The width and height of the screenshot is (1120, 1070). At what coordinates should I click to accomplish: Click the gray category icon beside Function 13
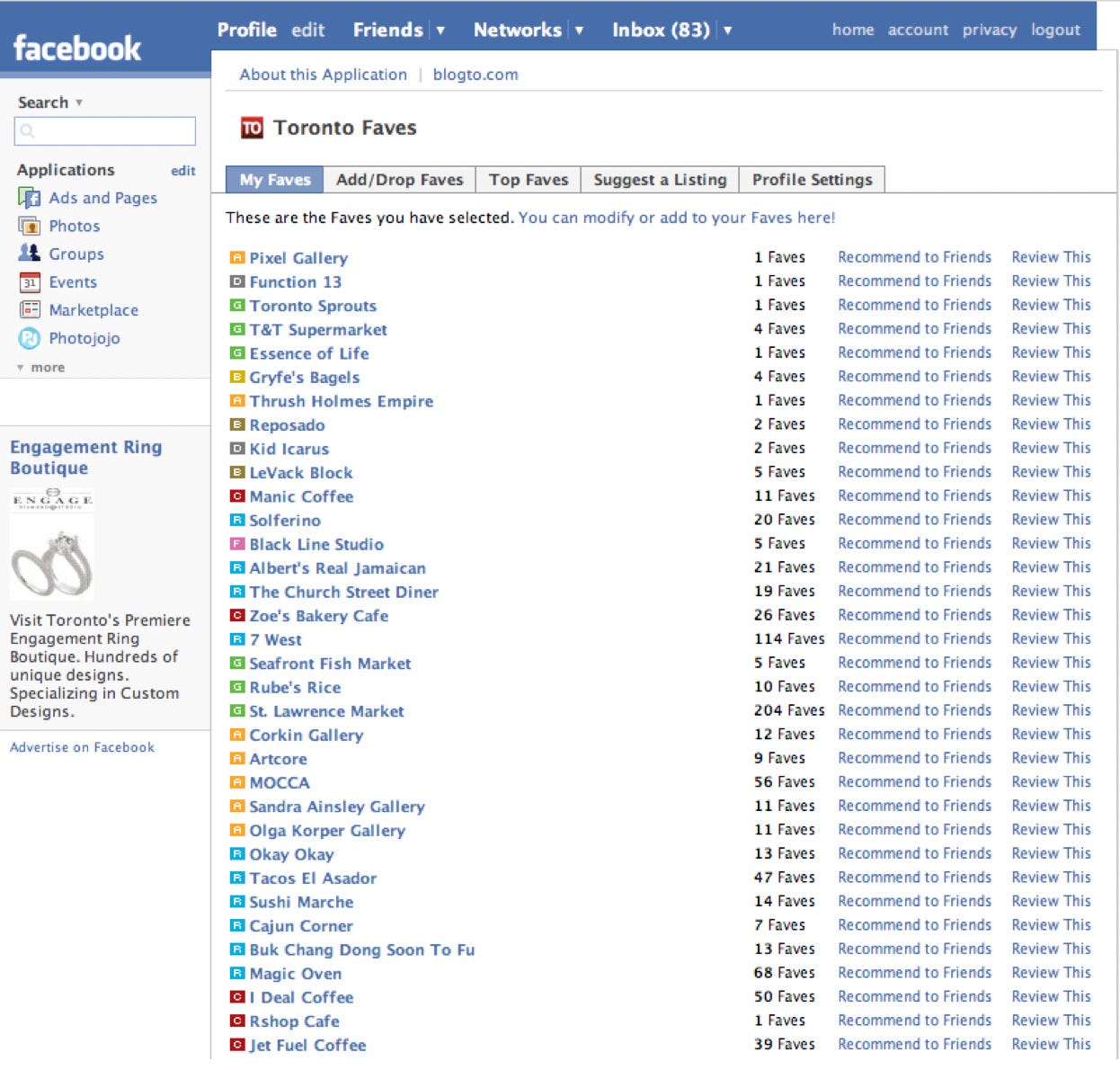(237, 281)
